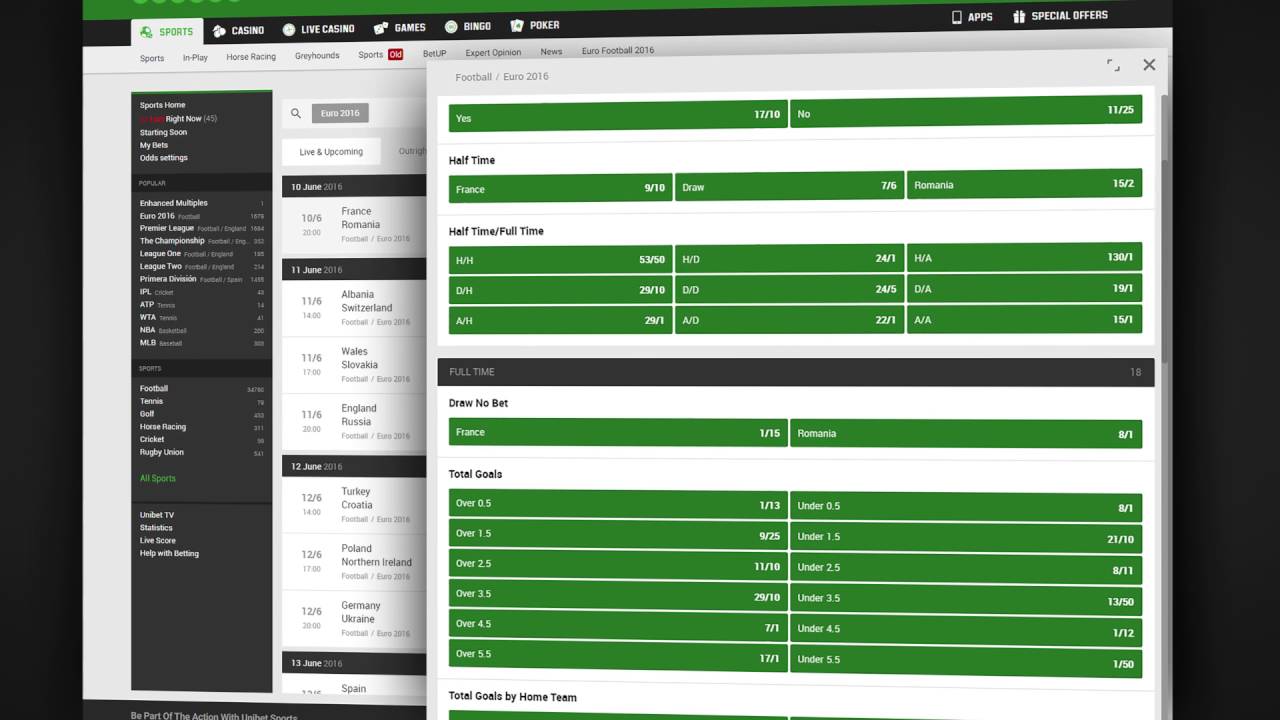The height and width of the screenshot is (720, 1280).
Task: Select The Championship in popular list
Action: coord(201,241)
